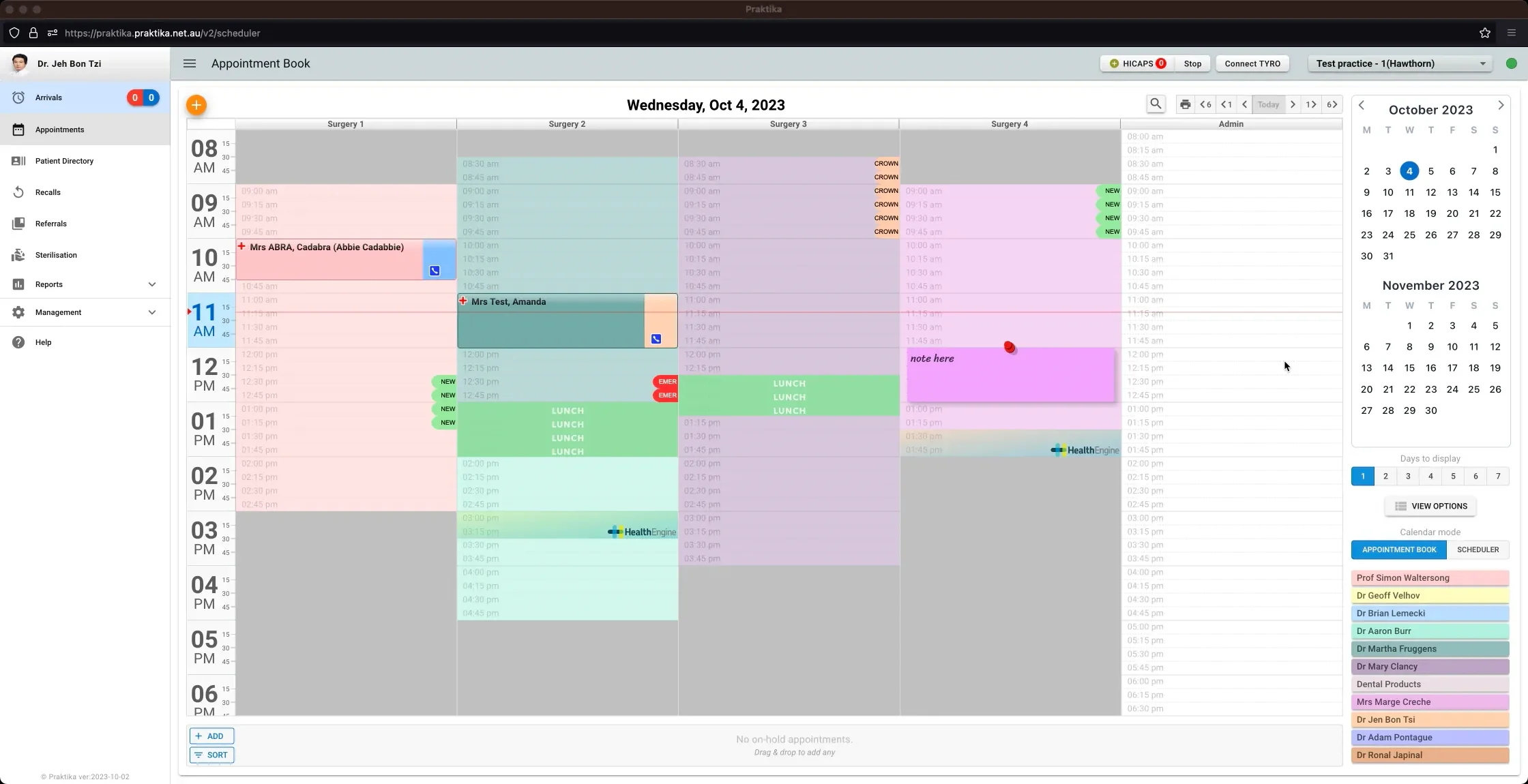Click the orange add appointment plus button
Image resolution: width=1528 pixels, height=784 pixels.
pos(196,105)
